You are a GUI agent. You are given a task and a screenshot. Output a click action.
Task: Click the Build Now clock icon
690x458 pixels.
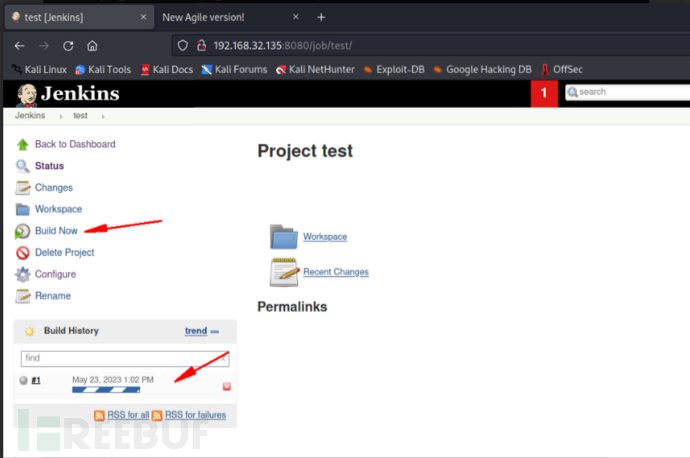(x=22, y=231)
